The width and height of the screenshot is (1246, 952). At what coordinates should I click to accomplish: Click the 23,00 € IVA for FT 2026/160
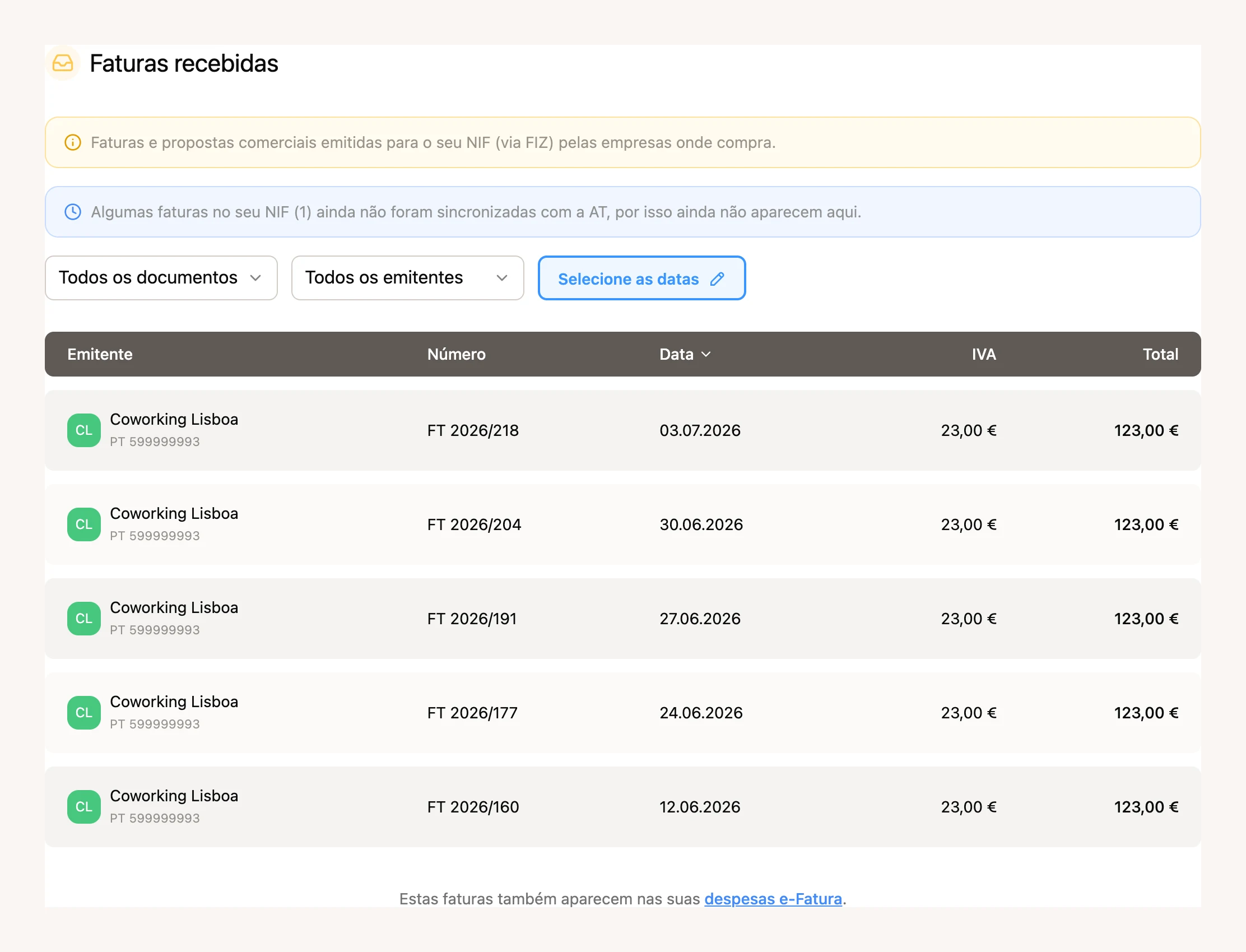click(x=968, y=806)
